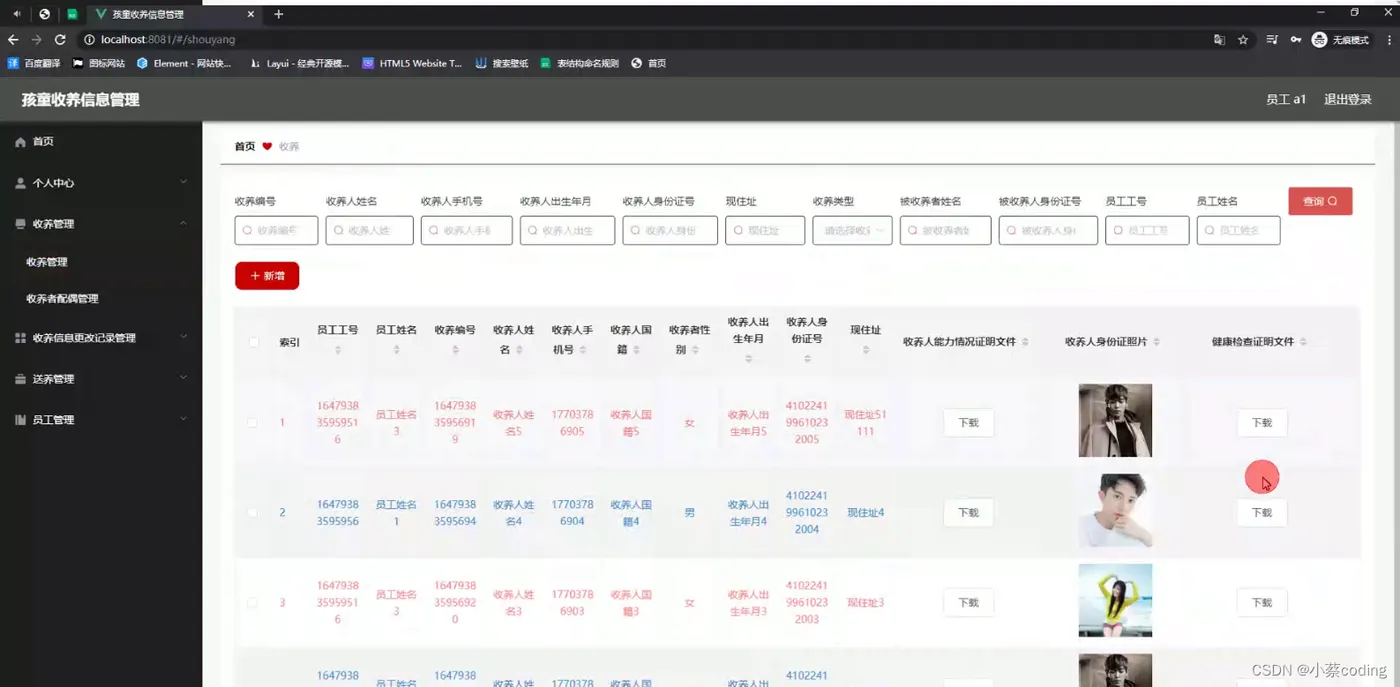The image size is (1400, 687).
Task: Bookmark page with star icon
Action: tap(1243, 40)
